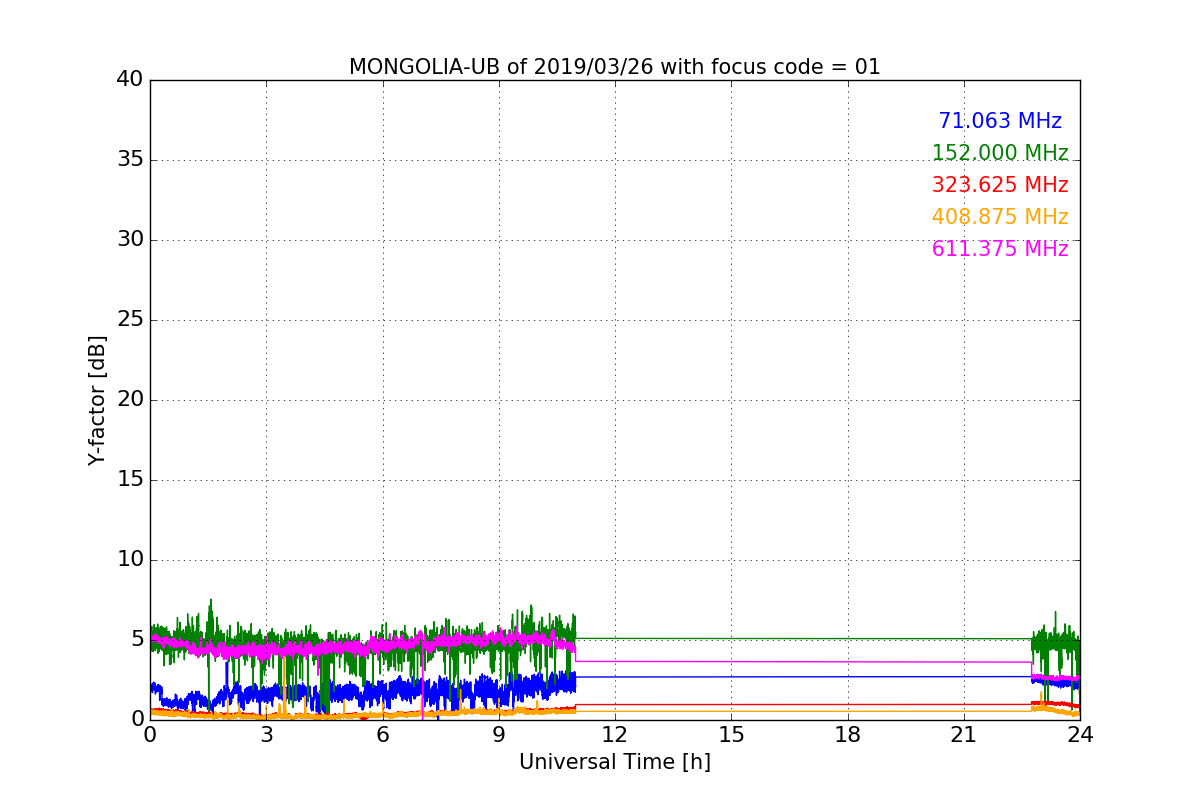This screenshot has width=1200, height=800.
Task: Pick the 611.375 MHz legend label
Action: pyautogui.click(x=1000, y=249)
